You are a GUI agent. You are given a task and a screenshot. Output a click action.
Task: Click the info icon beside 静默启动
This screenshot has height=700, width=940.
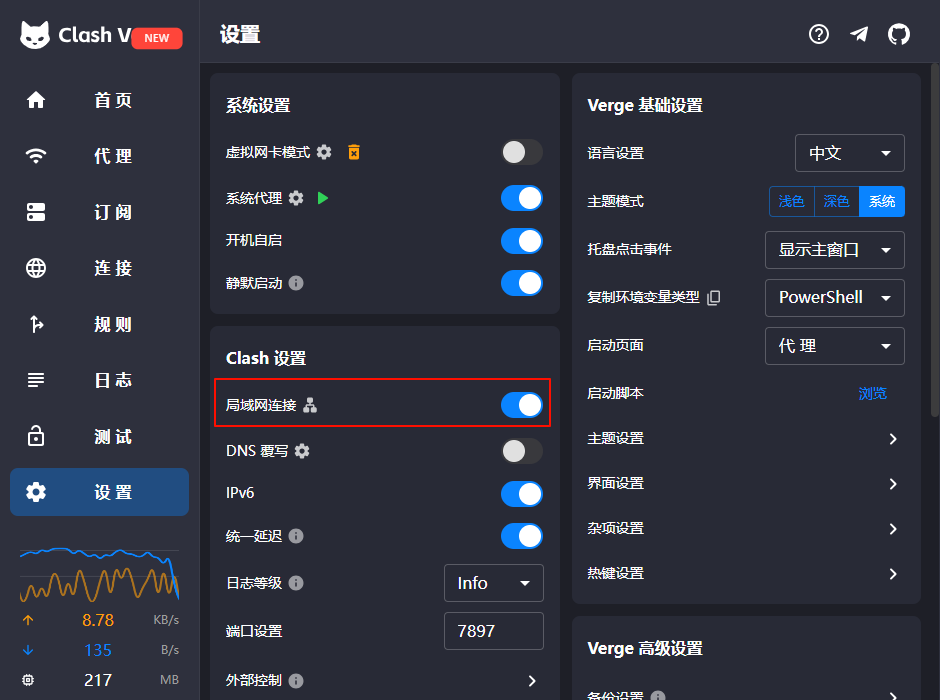[x=296, y=283]
